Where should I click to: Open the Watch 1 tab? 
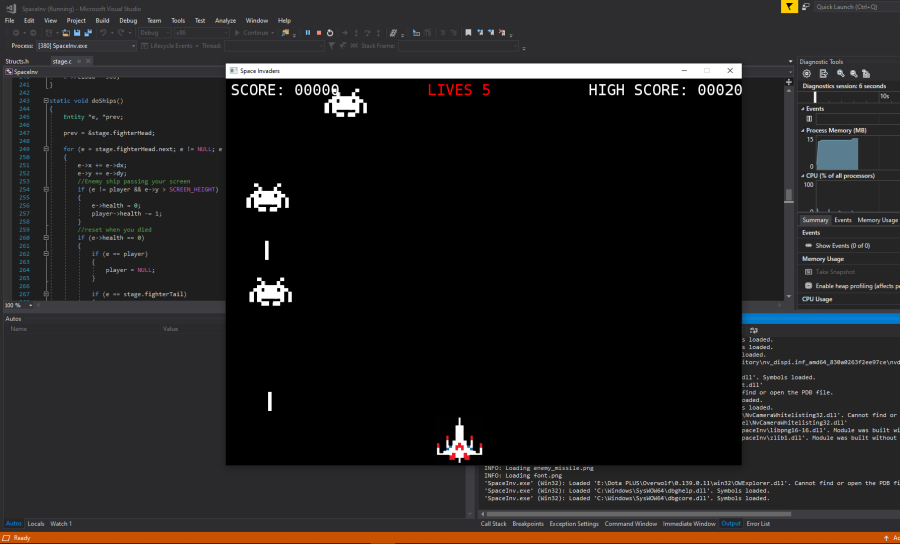point(61,523)
